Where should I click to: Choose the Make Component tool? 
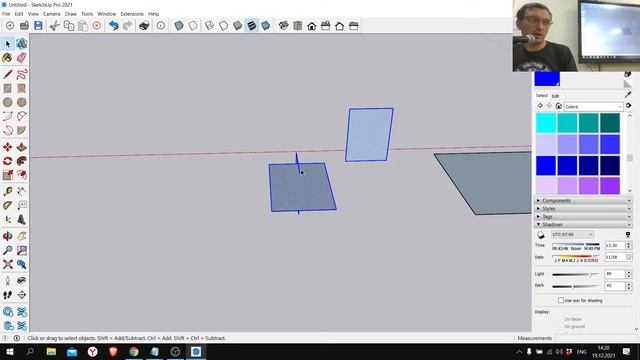22,44
